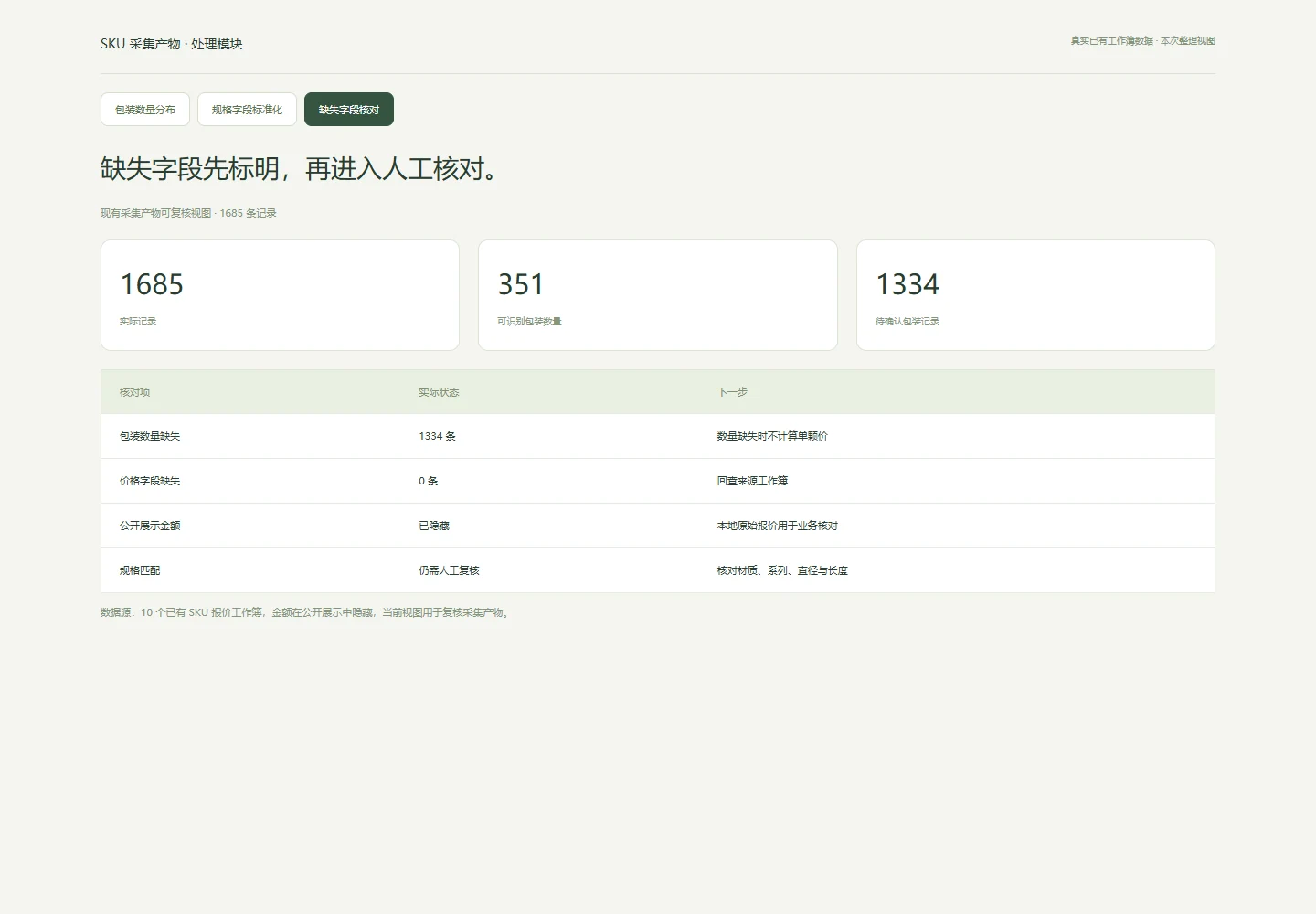The image size is (1316, 914).
Task: Click the 回查来源工作簿 cell
Action: click(x=752, y=481)
